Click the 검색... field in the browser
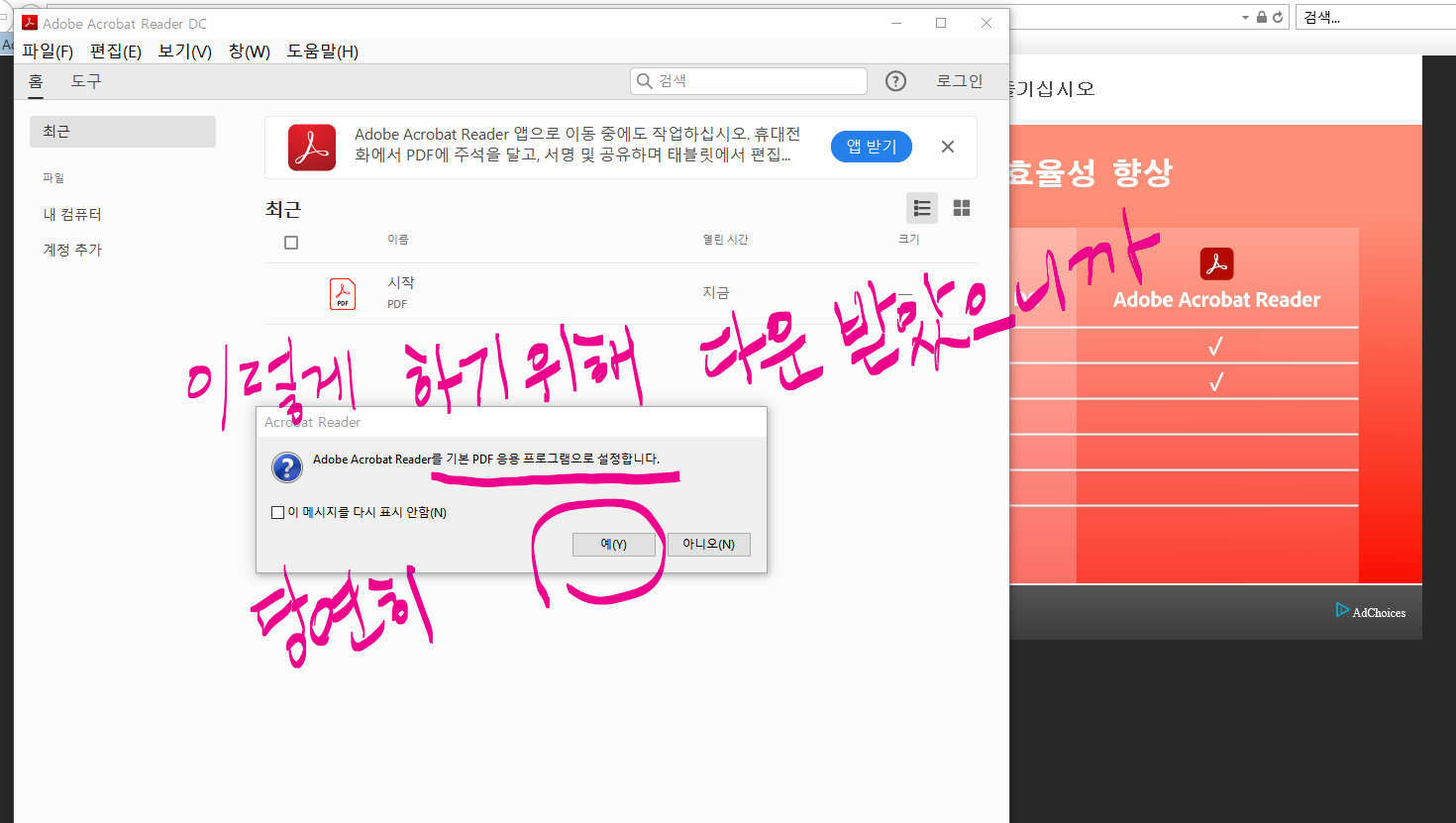This screenshot has height=823, width=1456. 1376,17
